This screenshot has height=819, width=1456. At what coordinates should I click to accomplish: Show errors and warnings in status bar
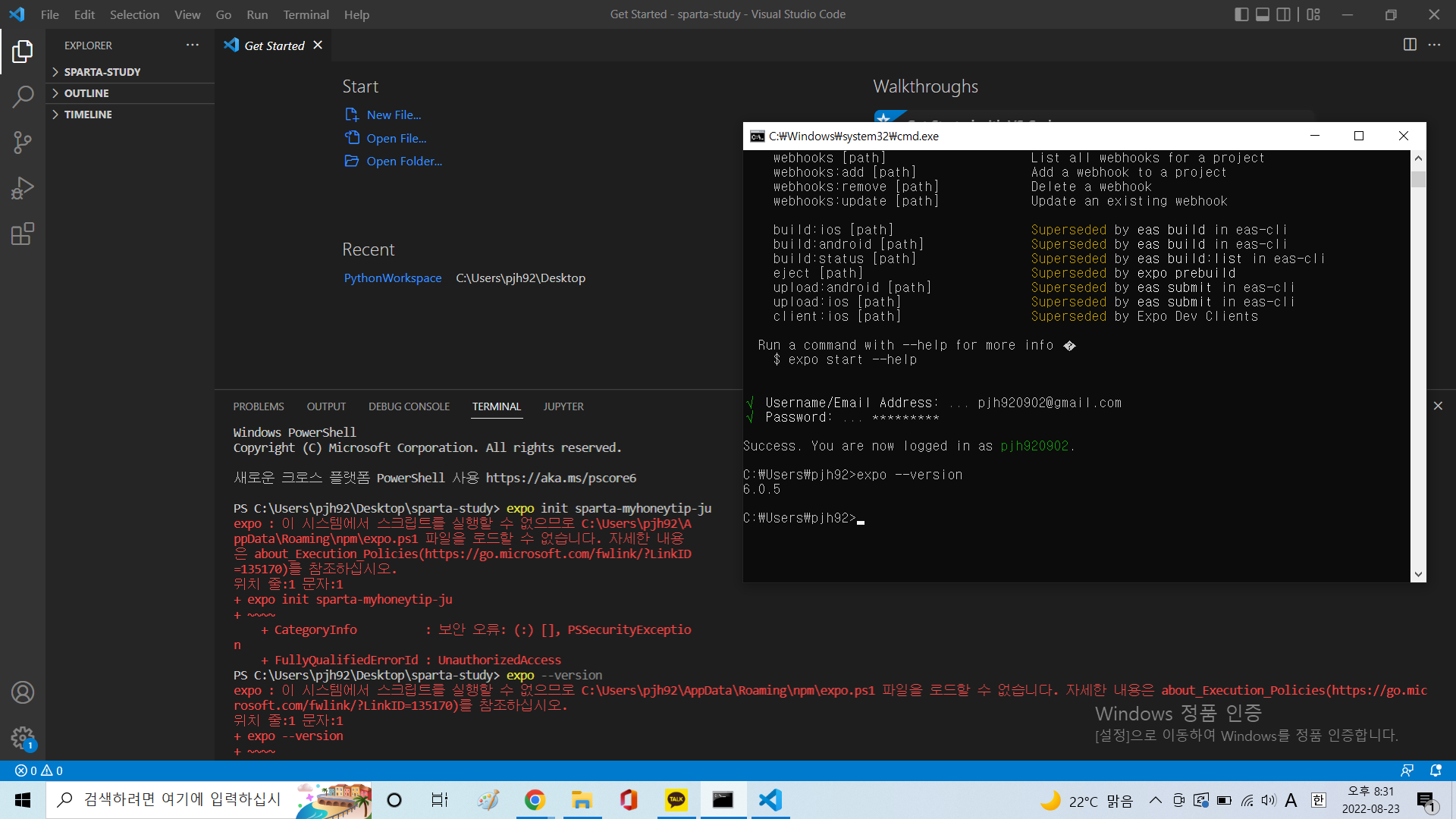coord(39,770)
